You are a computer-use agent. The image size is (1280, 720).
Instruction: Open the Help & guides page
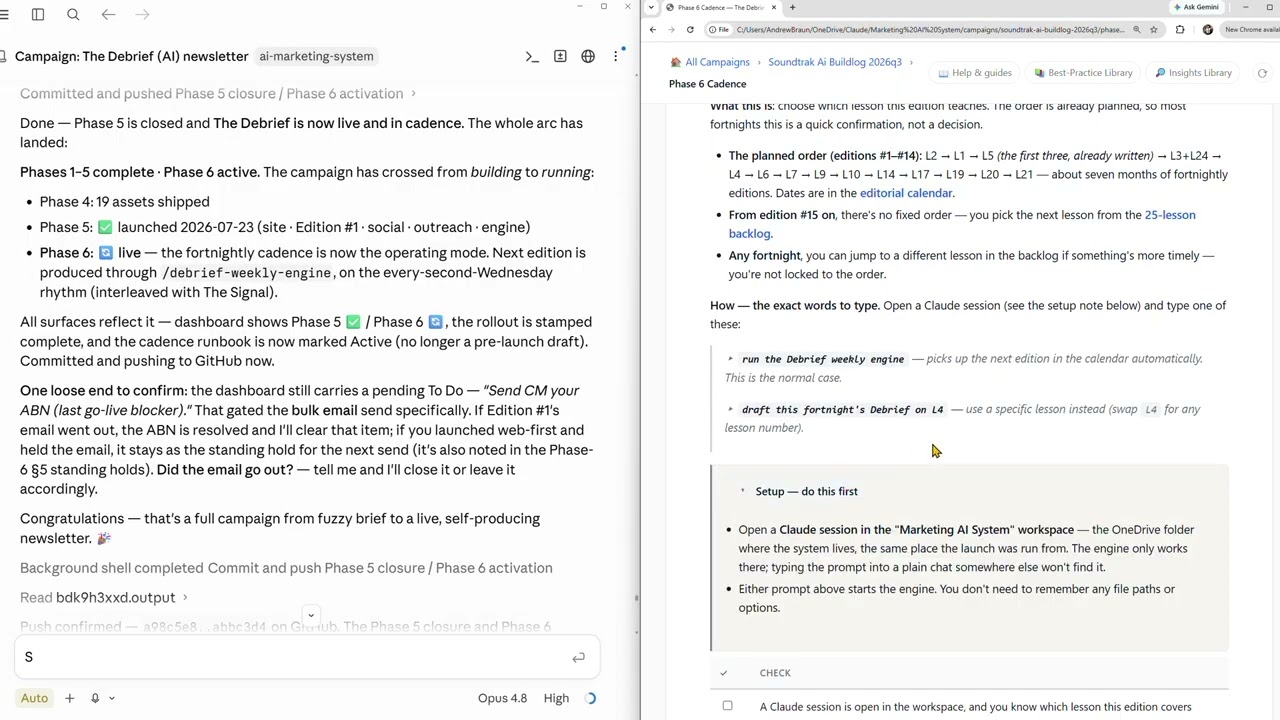[975, 73]
